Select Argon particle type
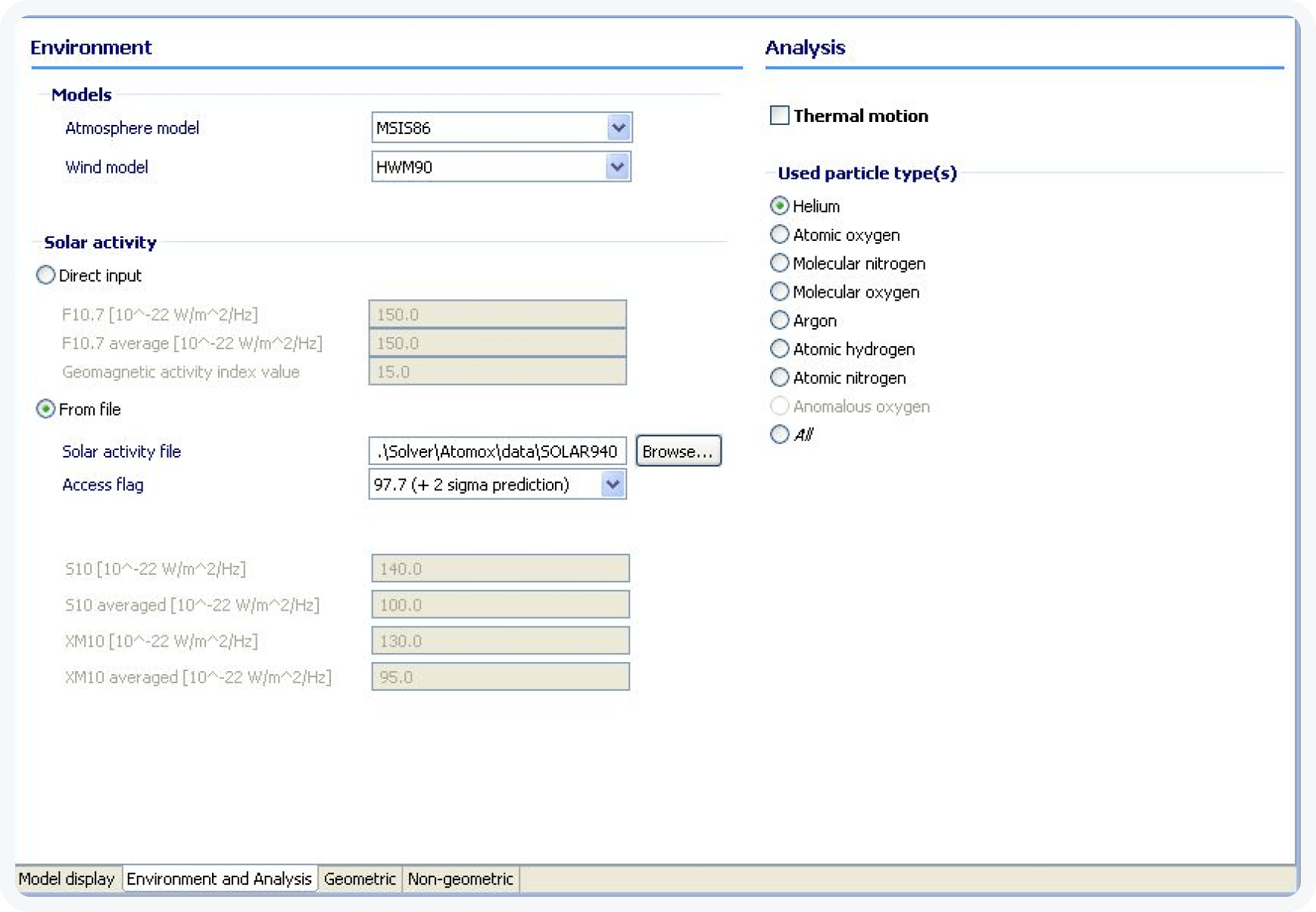Screen dimensions: 1316x912 click(780, 320)
